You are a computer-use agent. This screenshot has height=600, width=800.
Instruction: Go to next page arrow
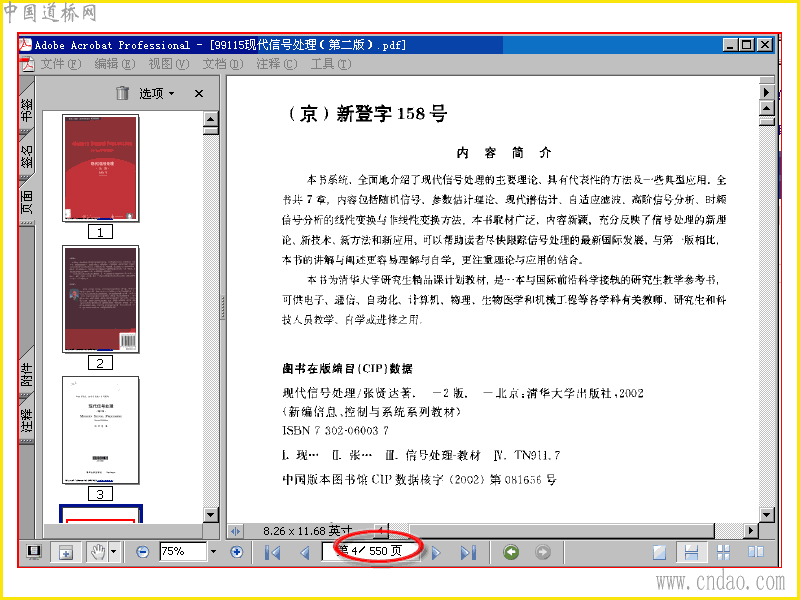[x=436, y=553]
